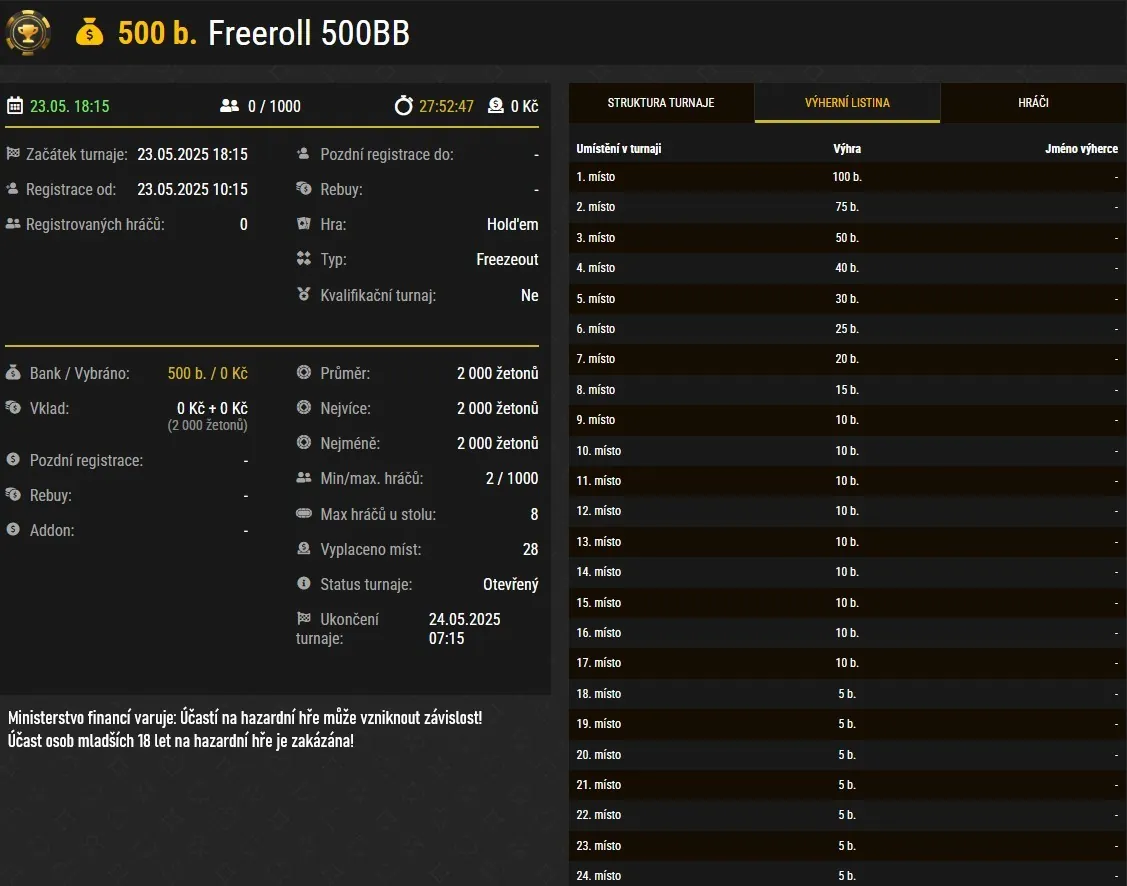Click the trophy logo in the top-left corner
Image resolution: width=1127 pixels, height=886 pixels.
point(27,33)
